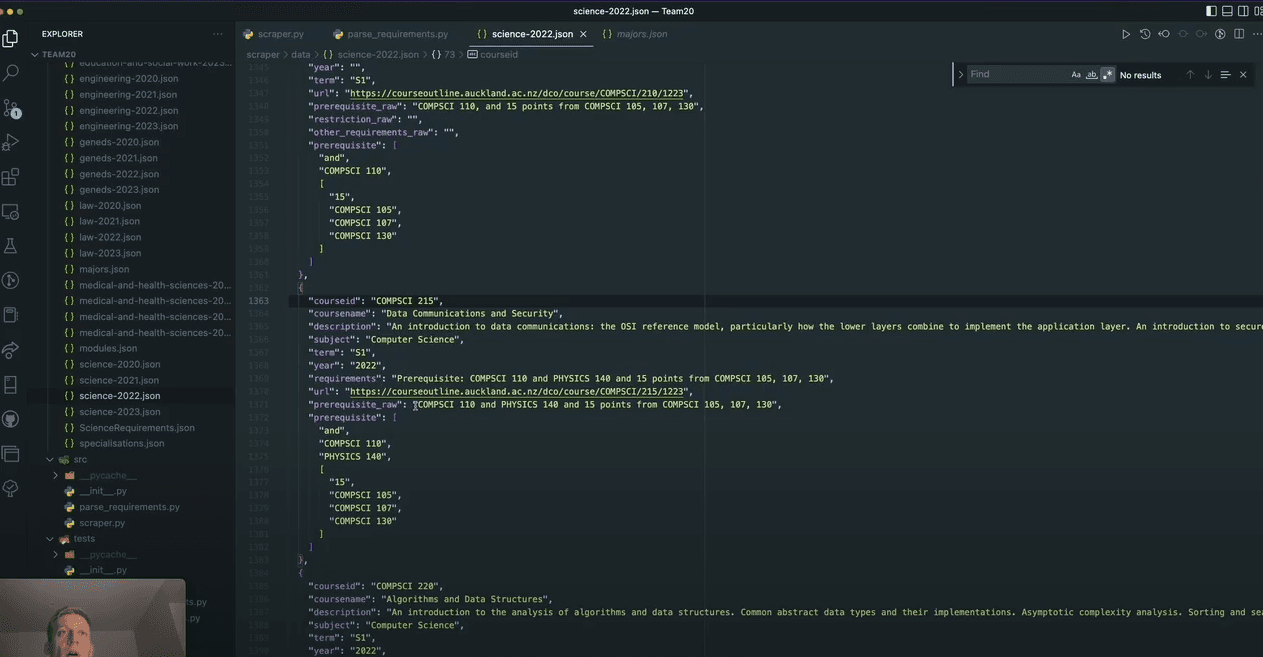Image resolution: width=1263 pixels, height=657 pixels.
Task: Open Source Control view with badge
Action: click(11, 108)
